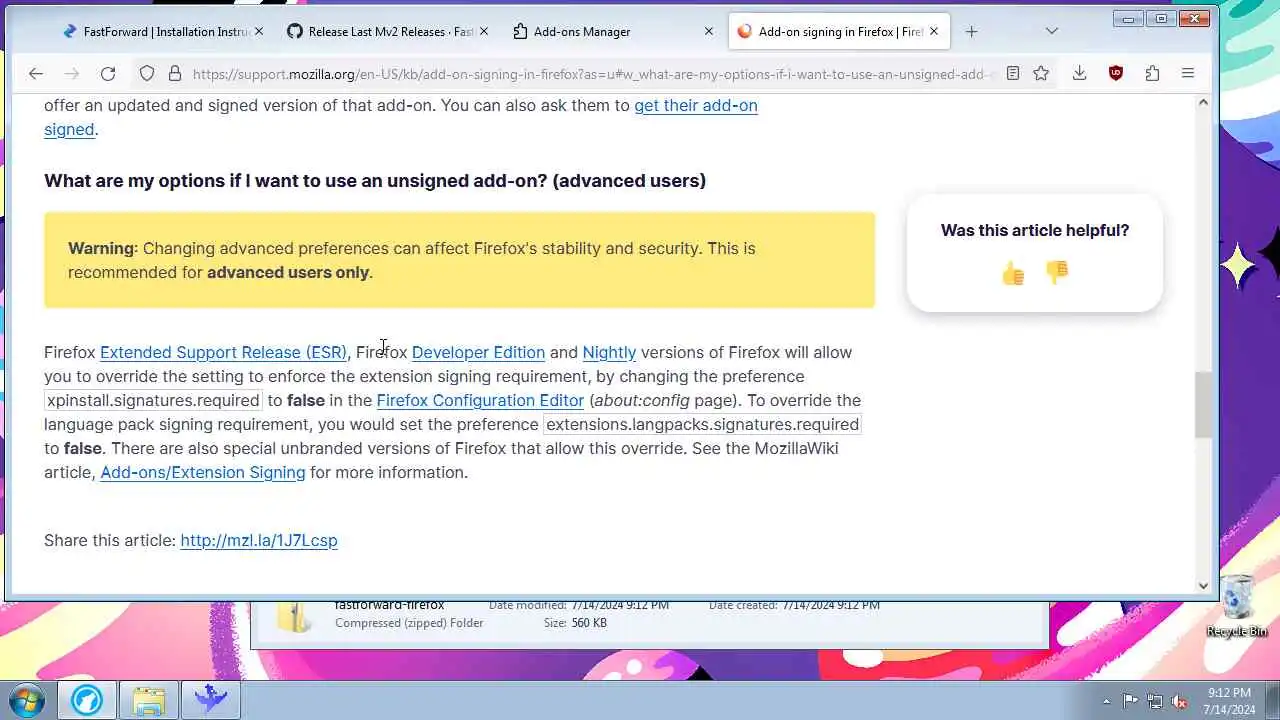The image size is (1280, 720).
Task: Click the address bar URL
Action: pyautogui.click(x=592, y=73)
